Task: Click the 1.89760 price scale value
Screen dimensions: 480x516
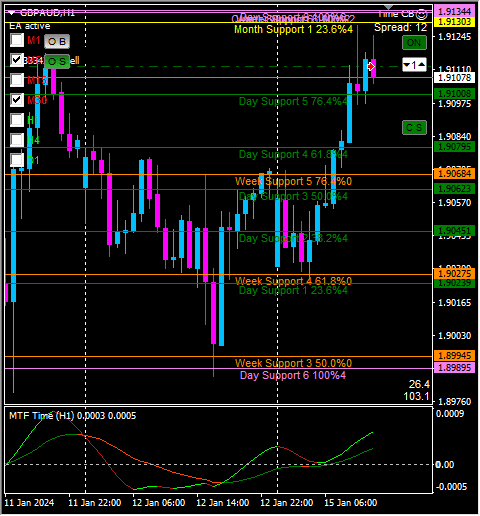Action: (x=454, y=402)
